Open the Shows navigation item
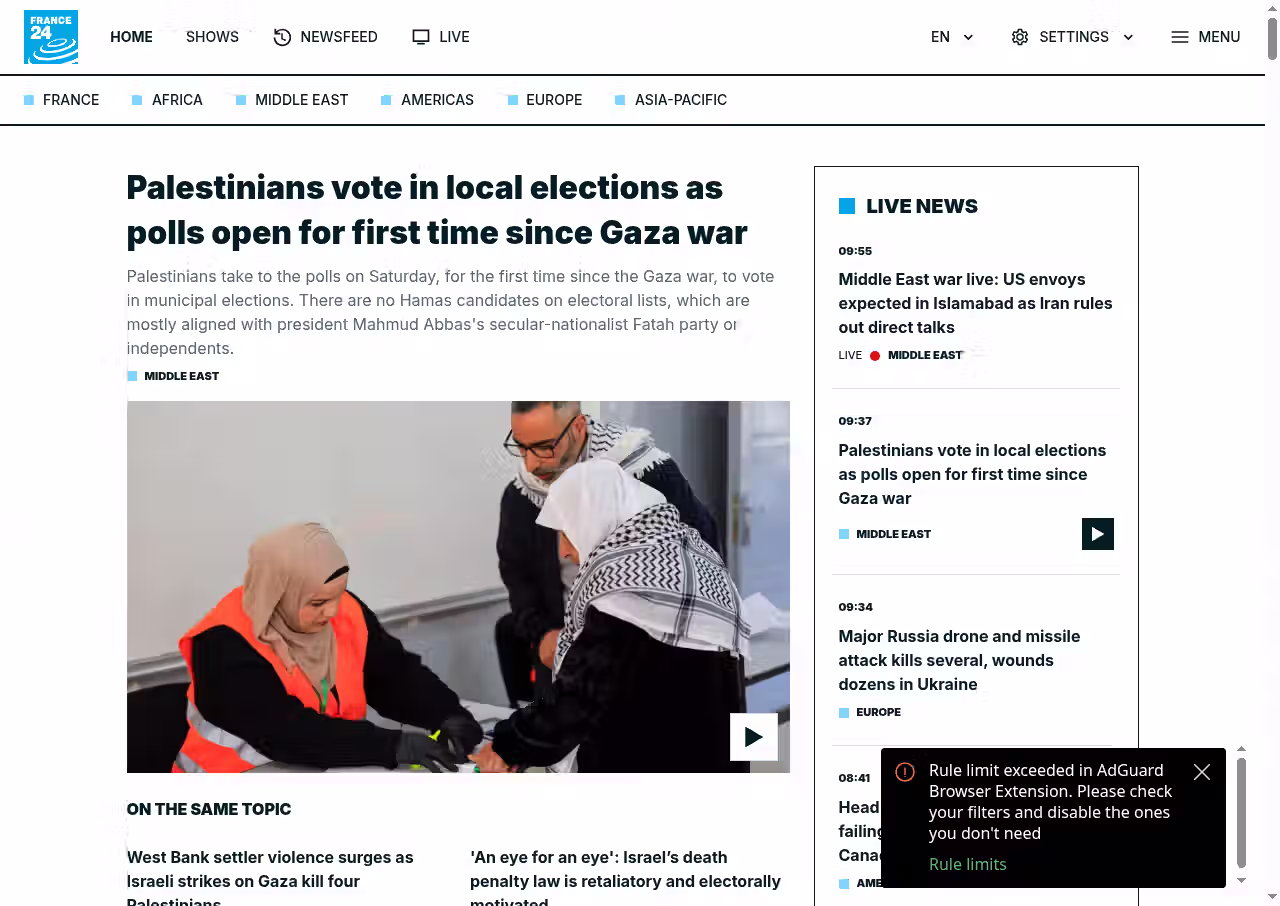Screen dimensions: 1280x906 [x=212, y=37]
